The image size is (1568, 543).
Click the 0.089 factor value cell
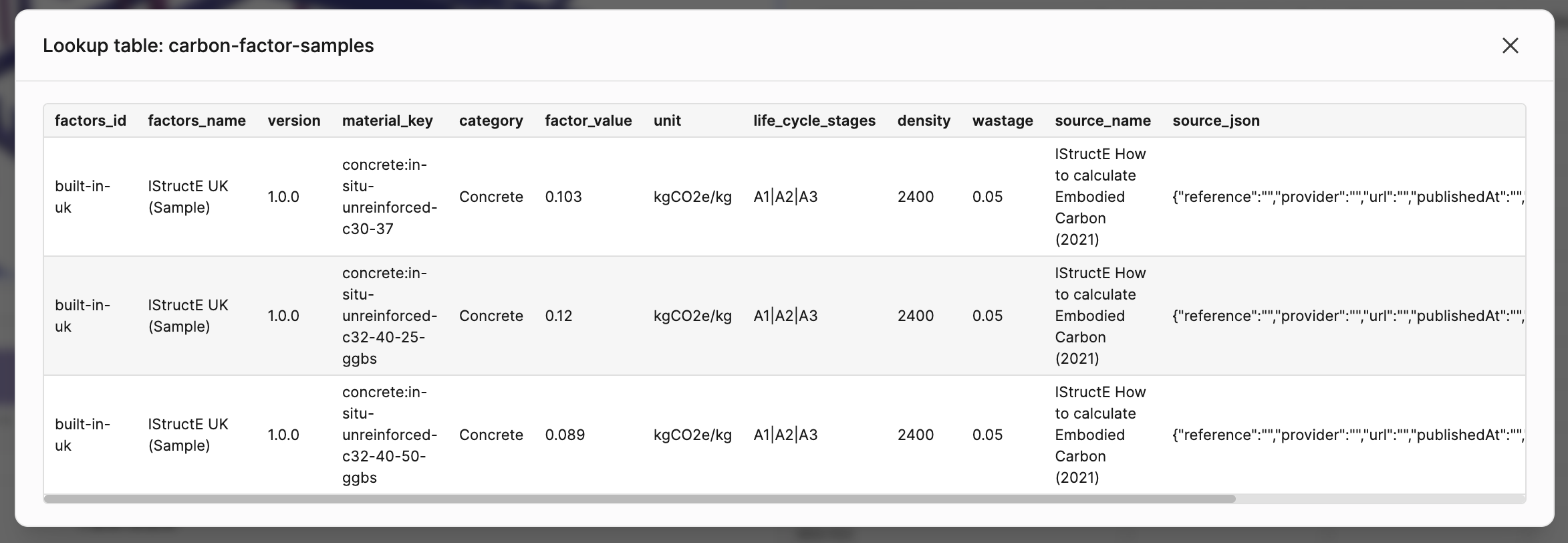point(565,435)
